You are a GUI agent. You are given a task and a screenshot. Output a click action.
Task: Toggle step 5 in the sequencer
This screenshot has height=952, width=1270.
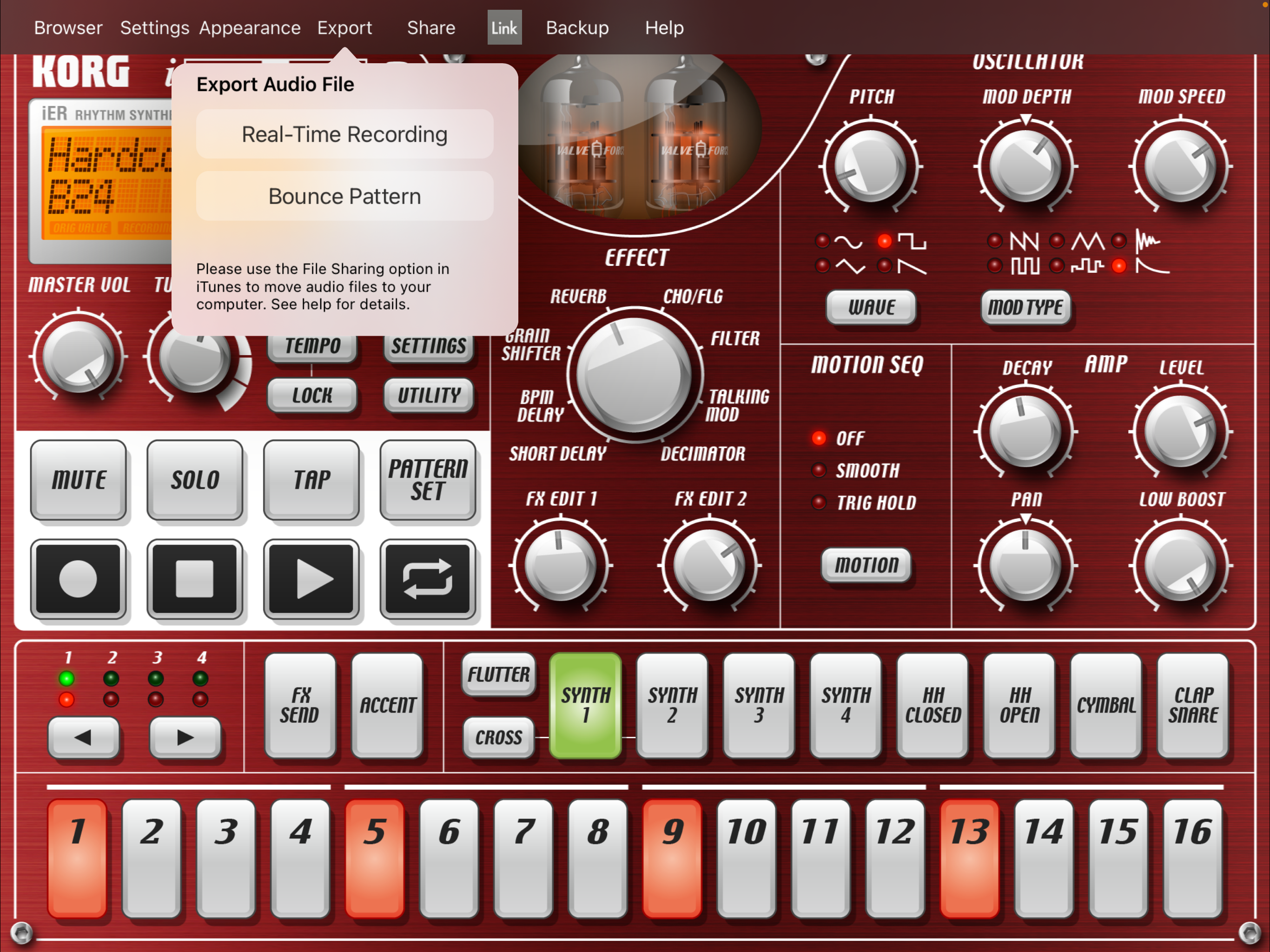[x=374, y=858]
